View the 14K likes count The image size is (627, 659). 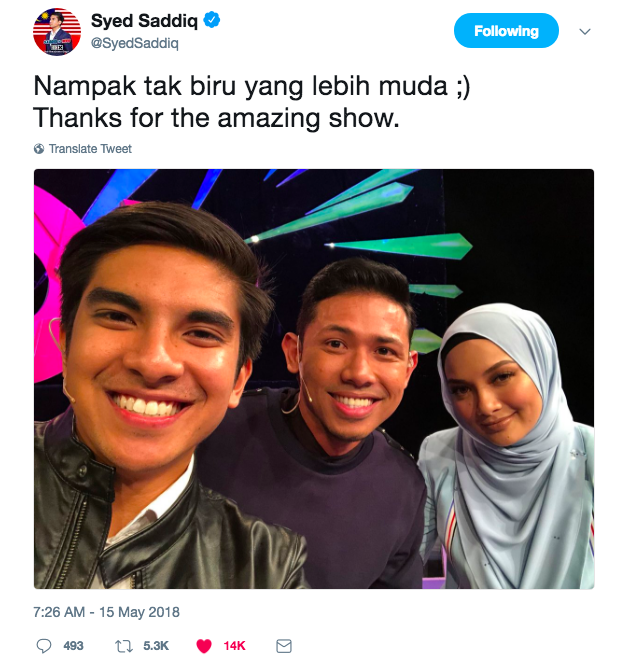tap(234, 646)
